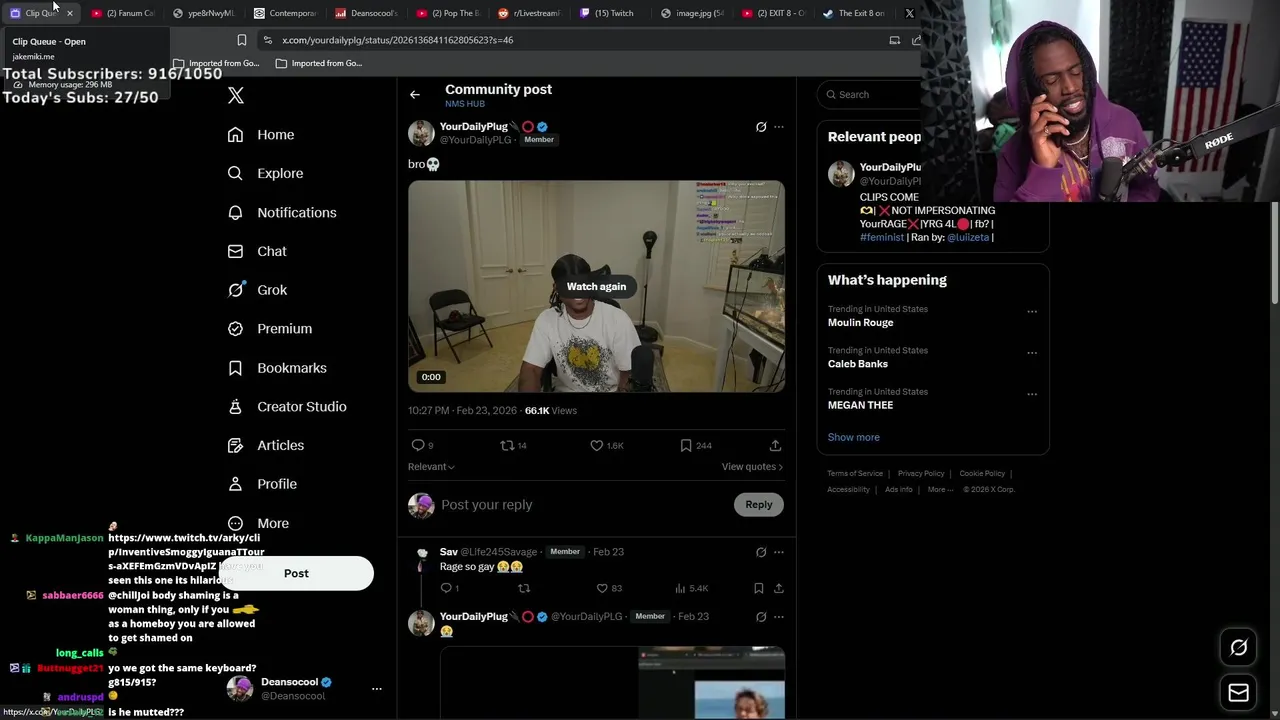Click the grey Reply button
Viewport: 1280px width, 720px height.
click(759, 505)
